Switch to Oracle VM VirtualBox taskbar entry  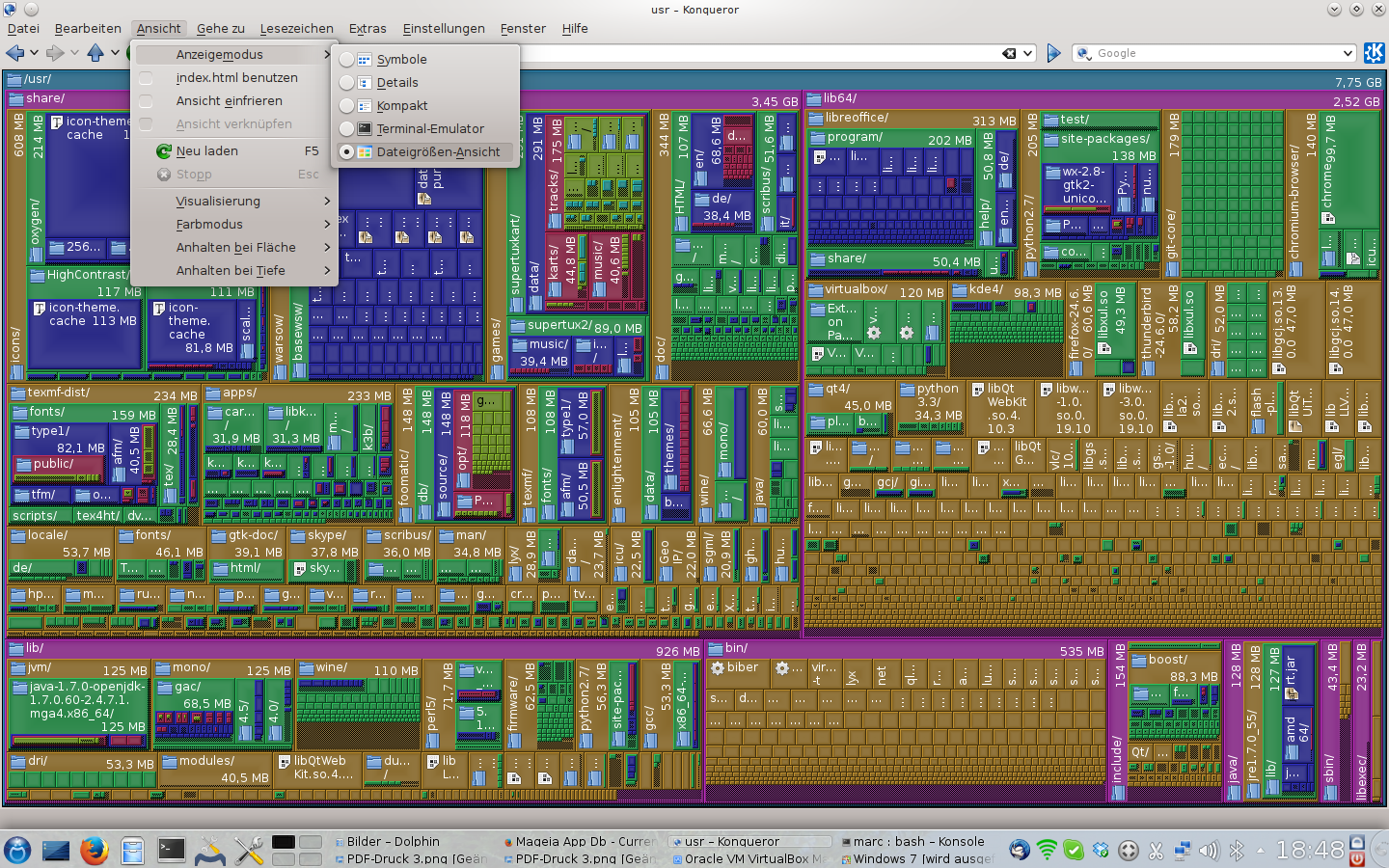[x=749, y=858]
